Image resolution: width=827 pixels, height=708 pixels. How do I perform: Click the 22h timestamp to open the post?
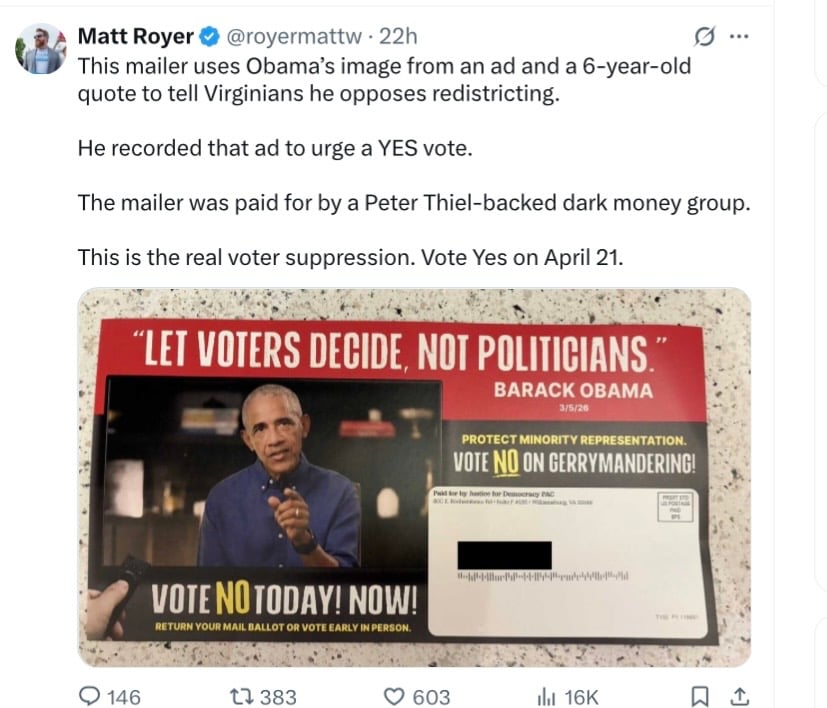tap(399, 36)
